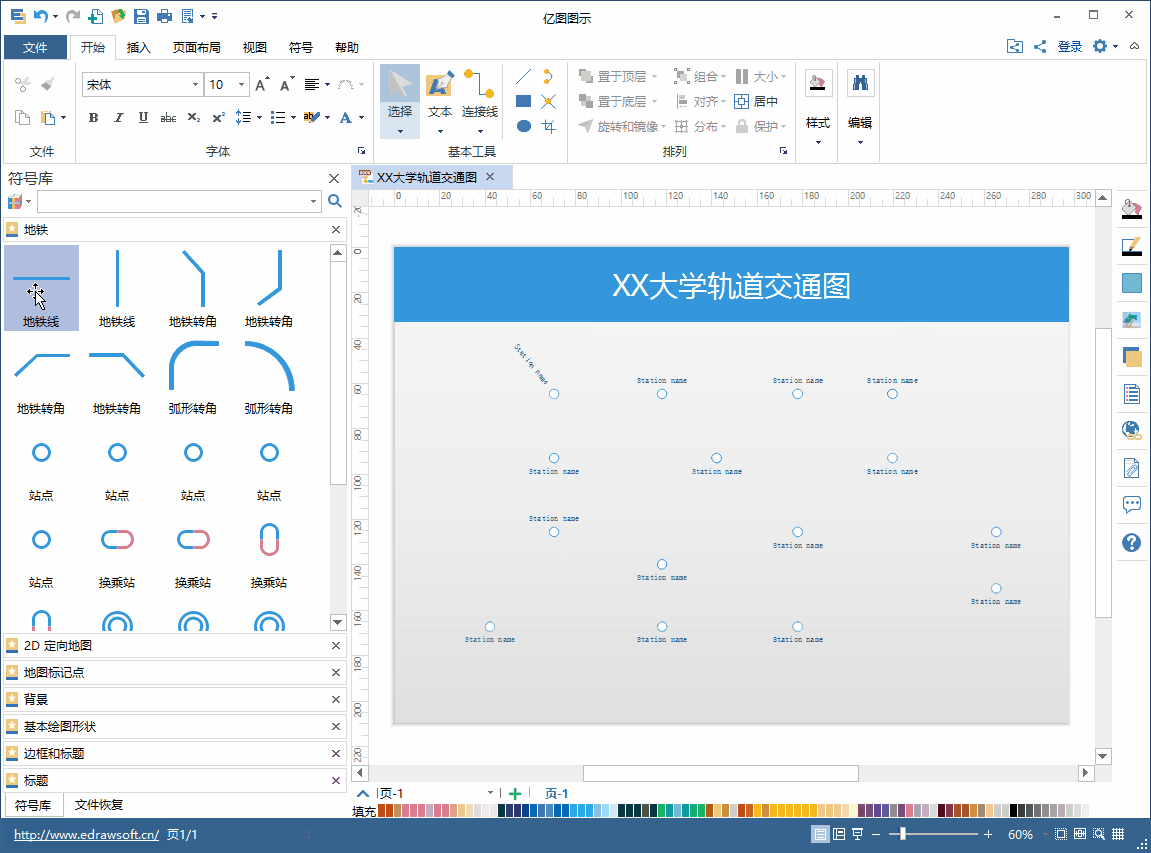Switch to the Page Layout tab
This screenshot has width=1151, height=853.
click(x=196, y=47)
